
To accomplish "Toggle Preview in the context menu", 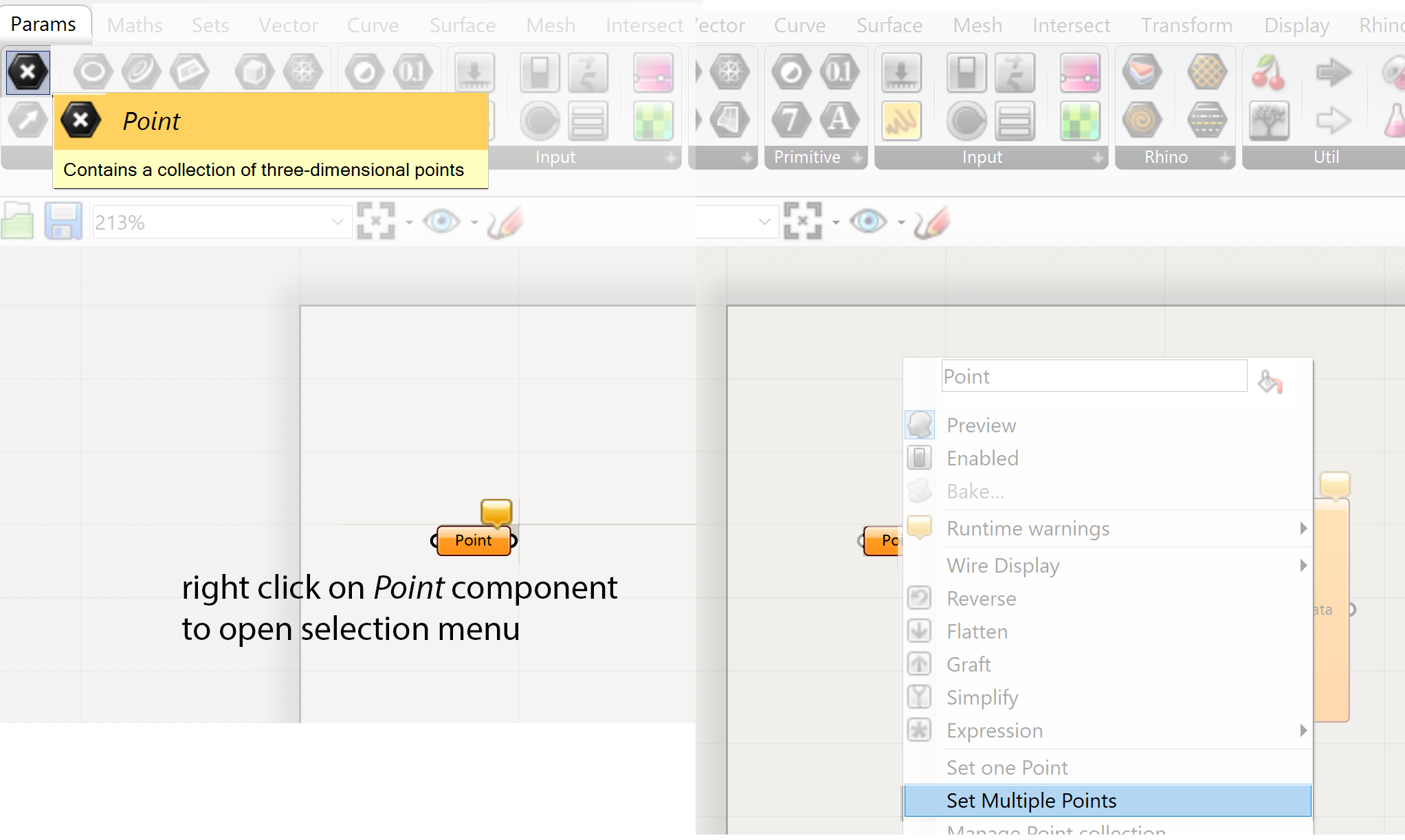I will pos(981,425).
